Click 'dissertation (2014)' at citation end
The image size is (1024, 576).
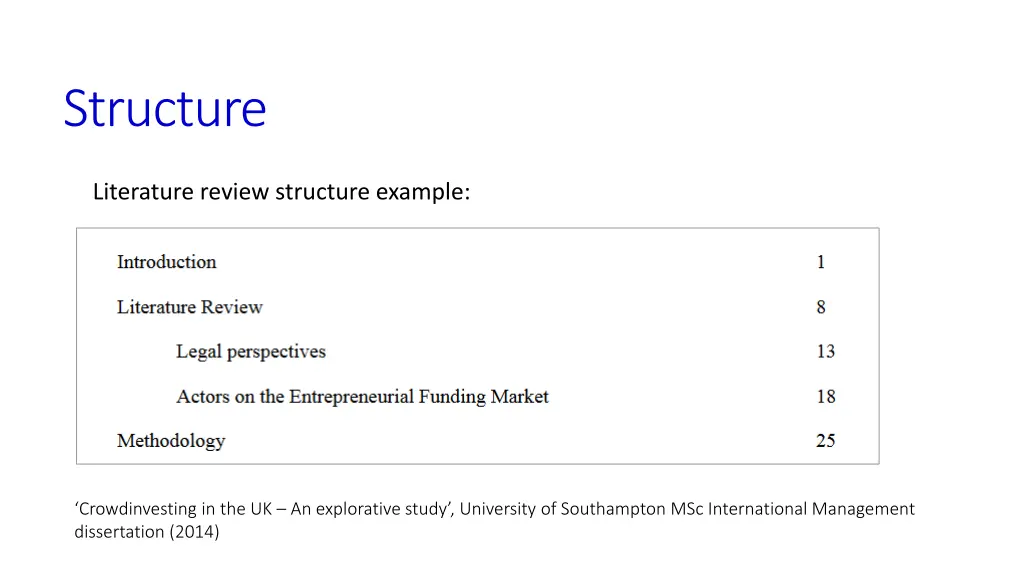pos(147,532)
